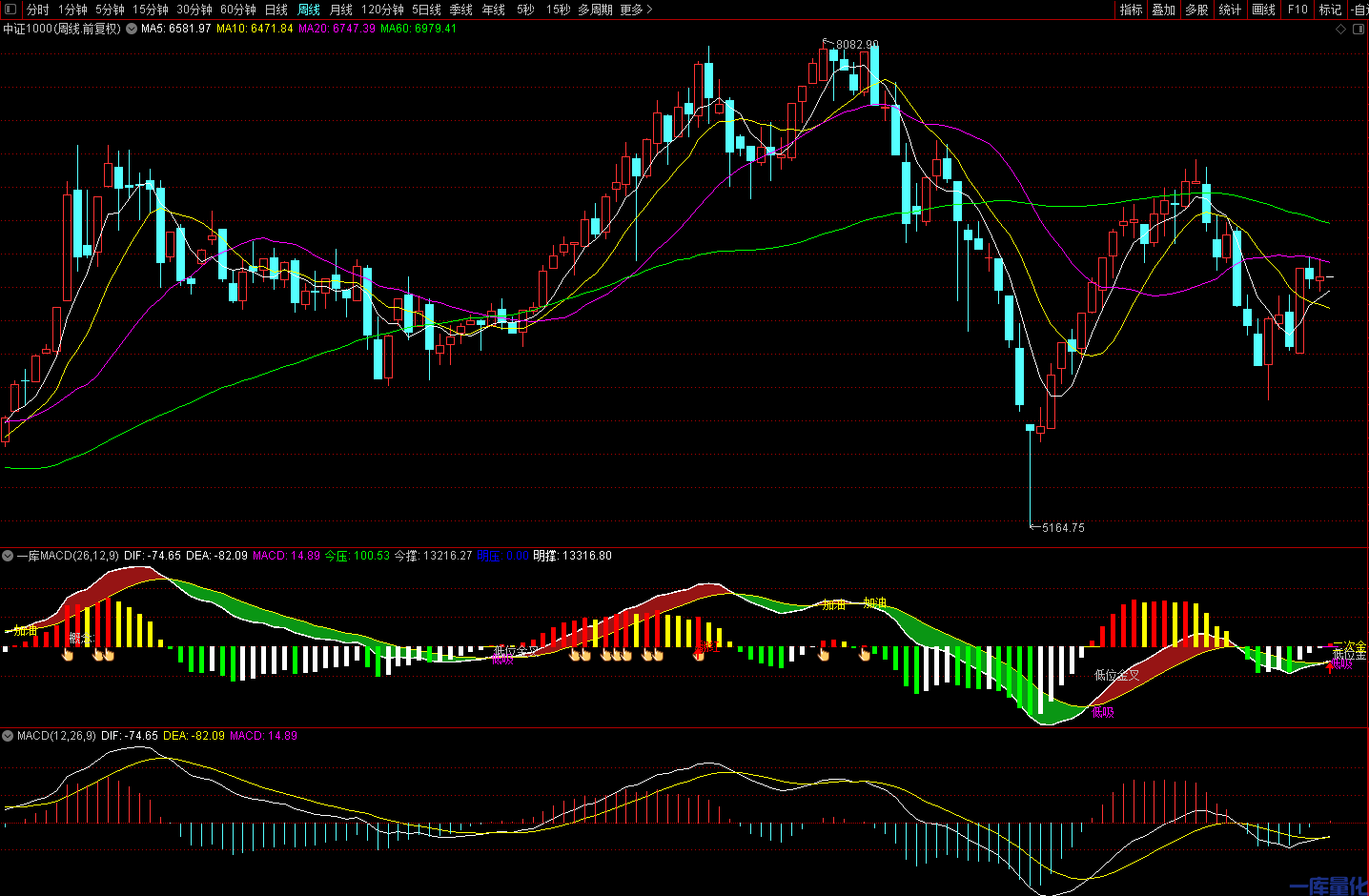Switch to 分时 chart tab

(38, 10)
